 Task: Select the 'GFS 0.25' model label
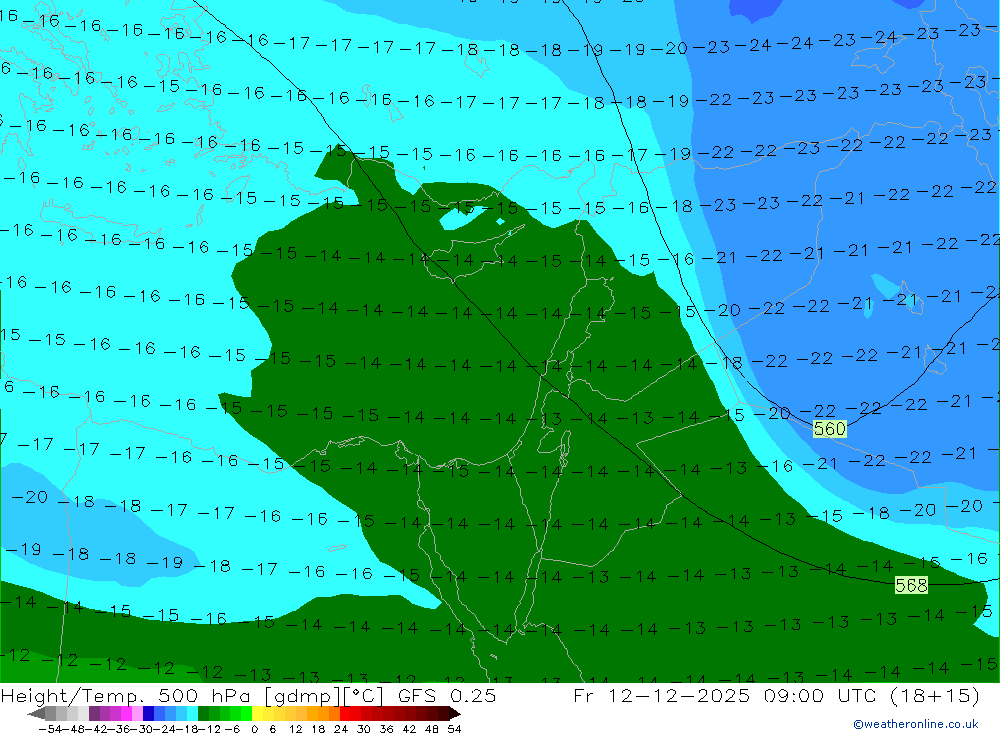[447, 696]
